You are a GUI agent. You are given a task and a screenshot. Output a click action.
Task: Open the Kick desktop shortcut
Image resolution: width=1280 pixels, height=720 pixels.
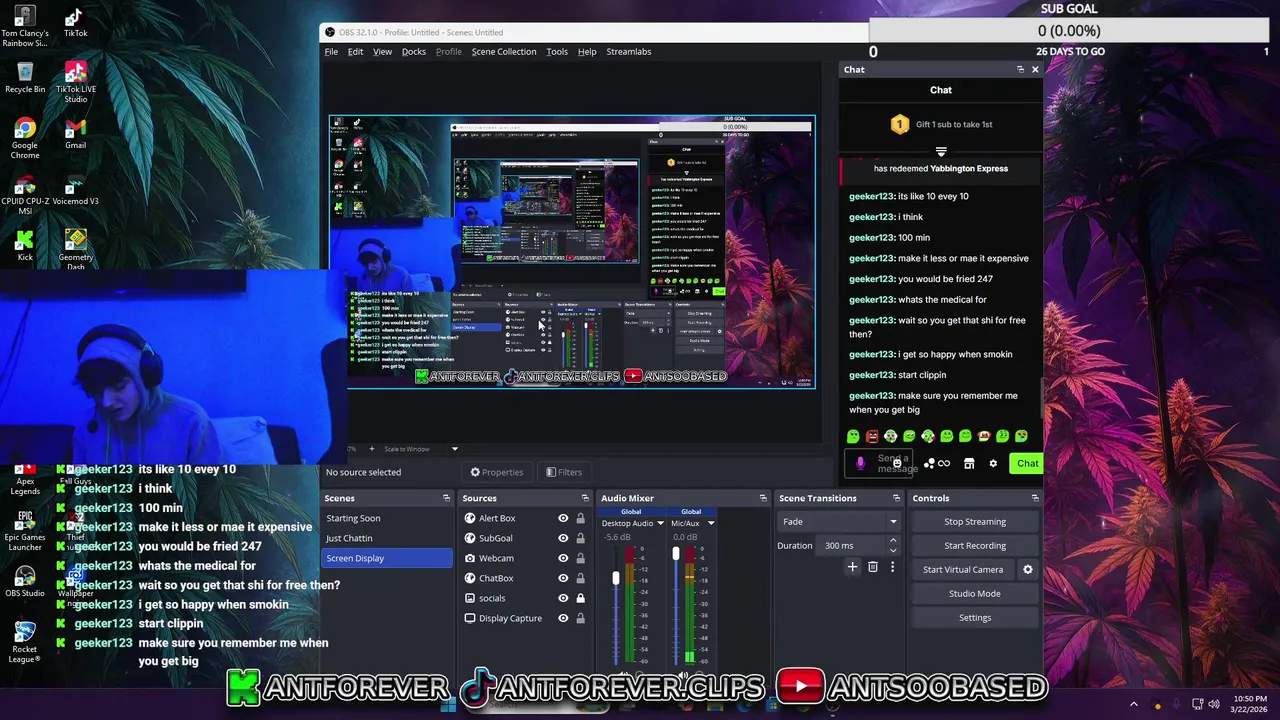(x=25, y=246)
